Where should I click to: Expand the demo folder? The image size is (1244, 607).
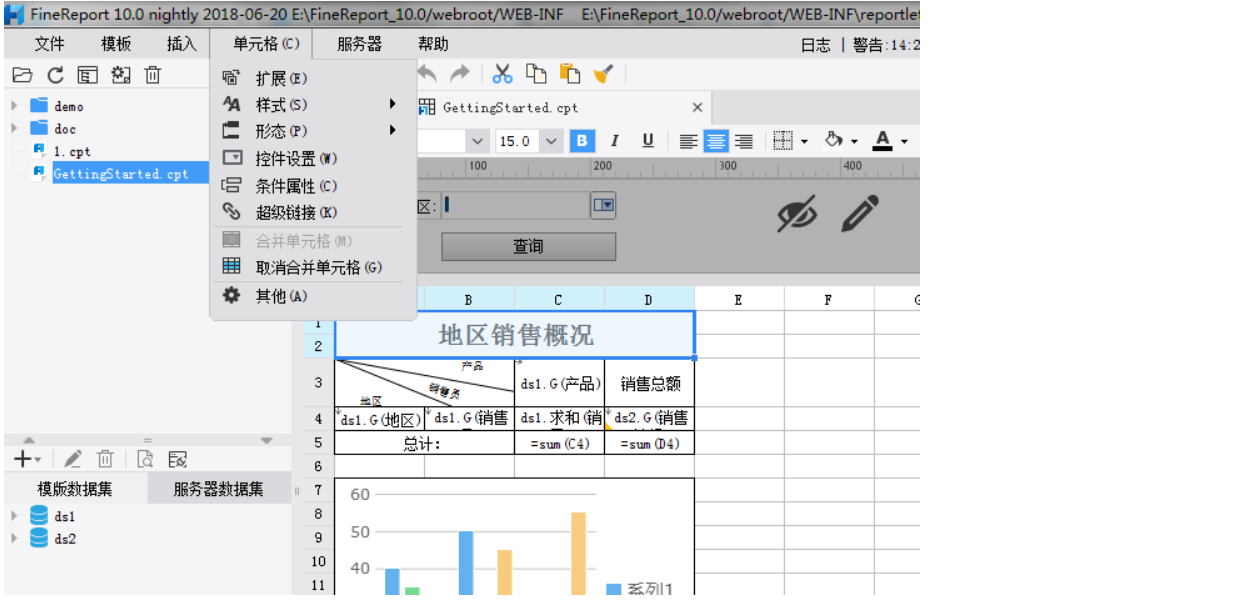pos(12,106)
